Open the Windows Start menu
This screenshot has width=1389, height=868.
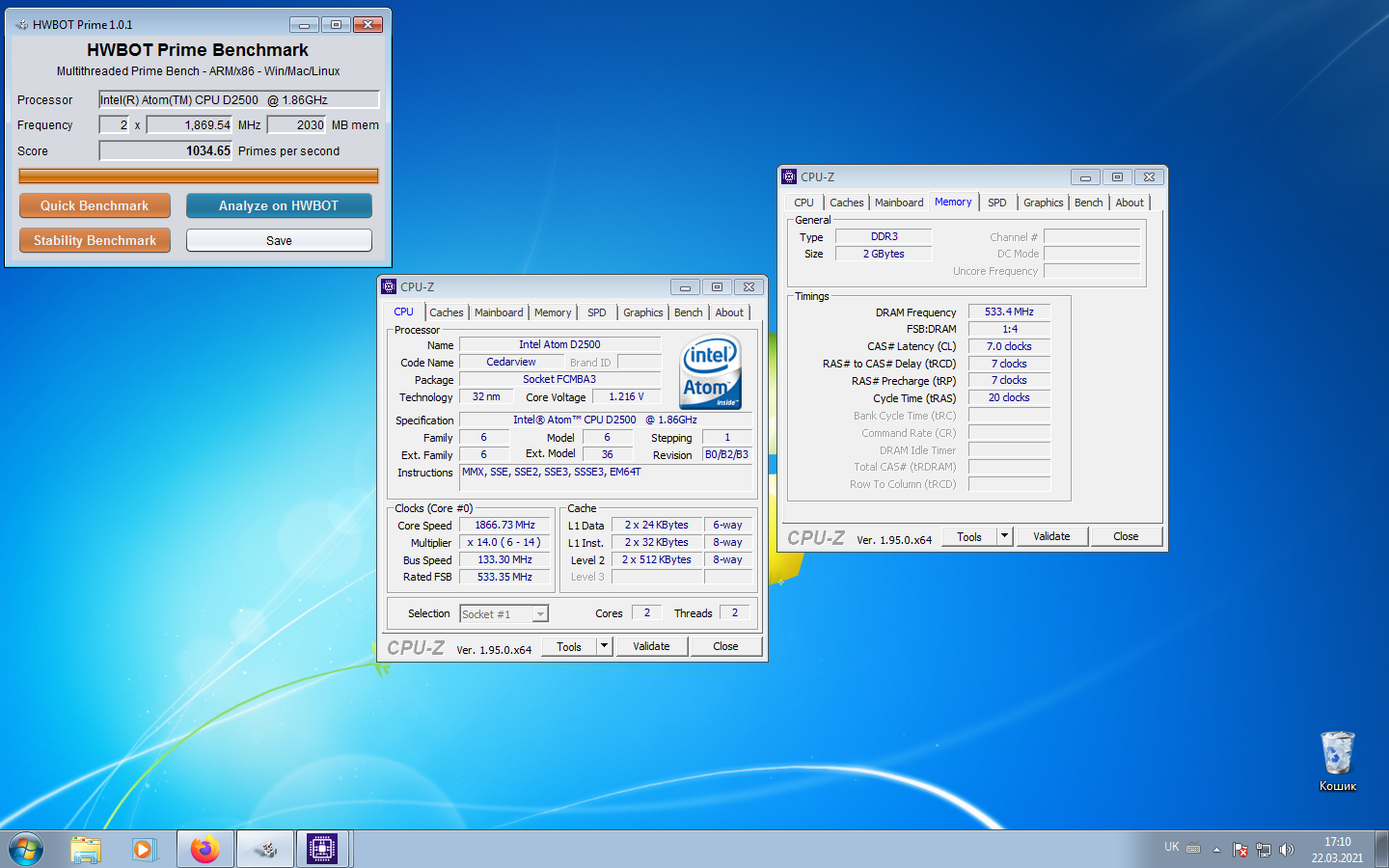[x=26, y=850]
